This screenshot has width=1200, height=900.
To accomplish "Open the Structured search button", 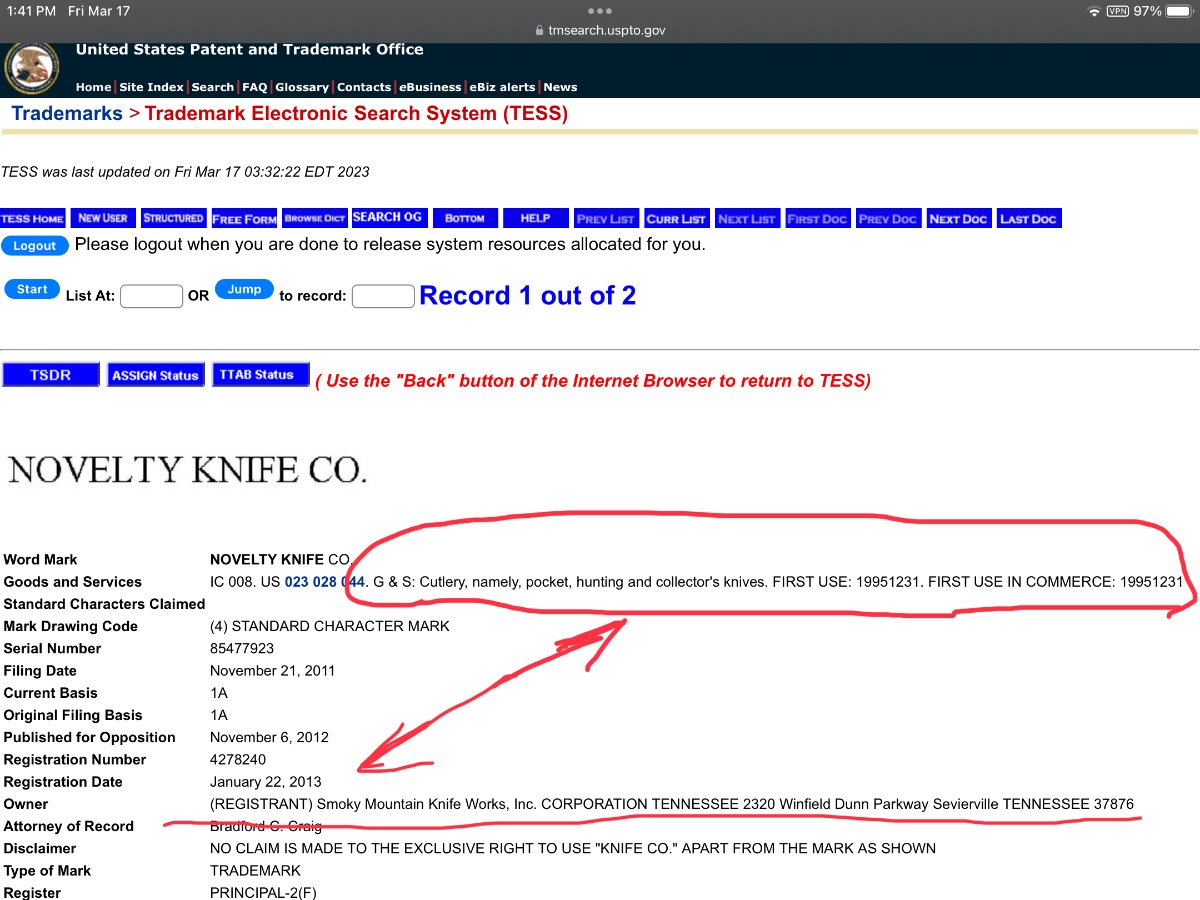I will pos(173,218).
